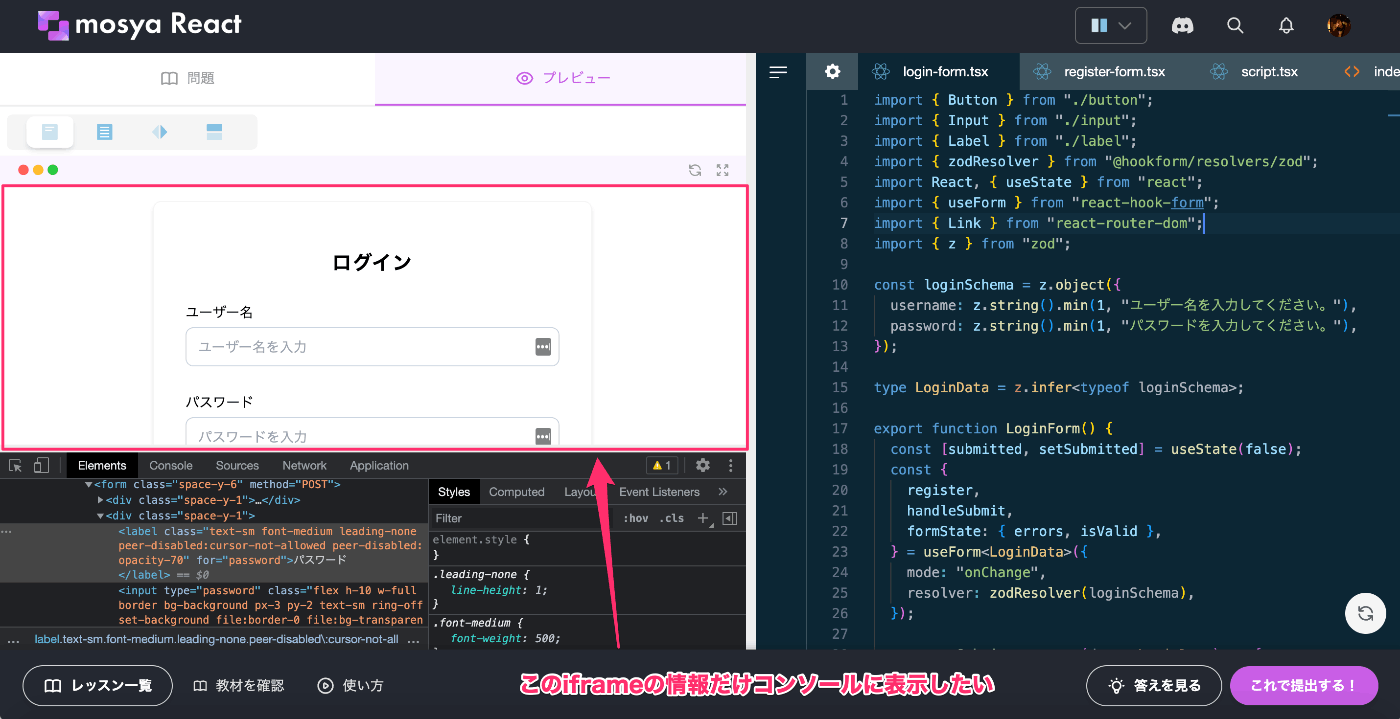Switch to the 問題 tab

point(188,78)
